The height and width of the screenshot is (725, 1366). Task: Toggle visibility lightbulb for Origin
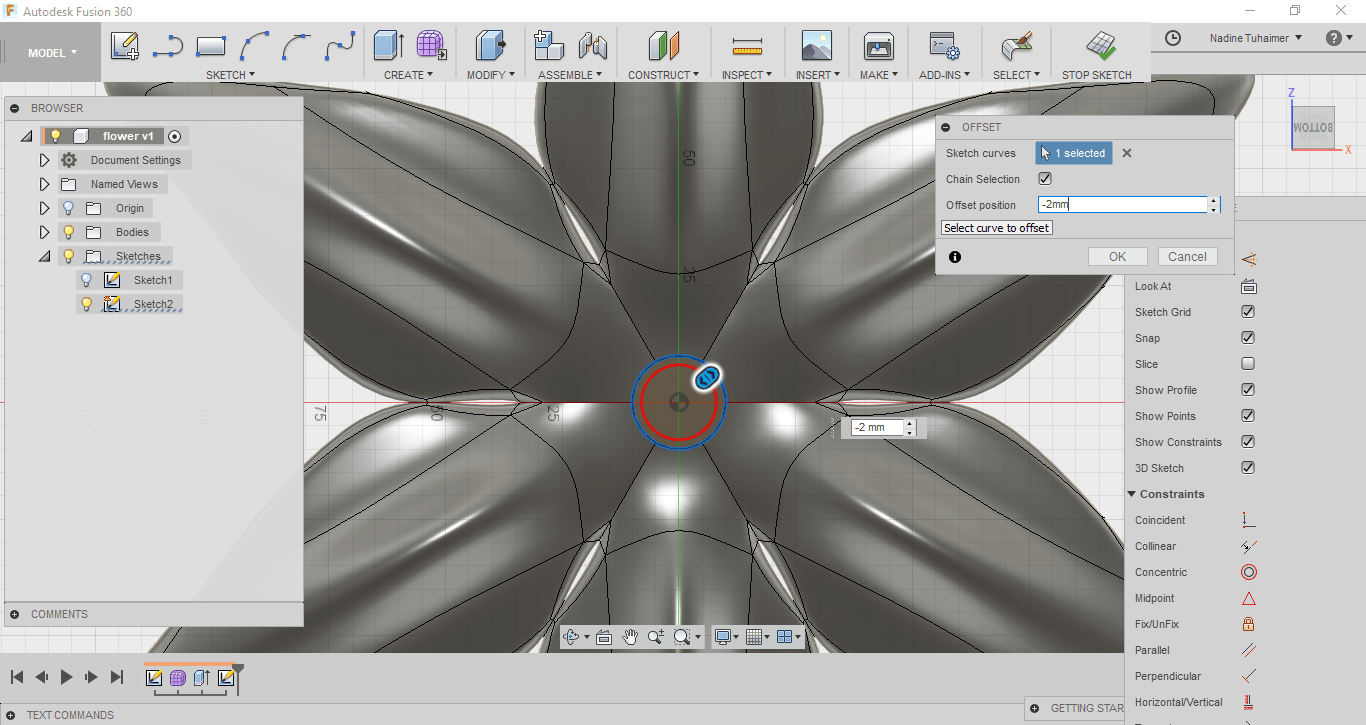(68, 208)
